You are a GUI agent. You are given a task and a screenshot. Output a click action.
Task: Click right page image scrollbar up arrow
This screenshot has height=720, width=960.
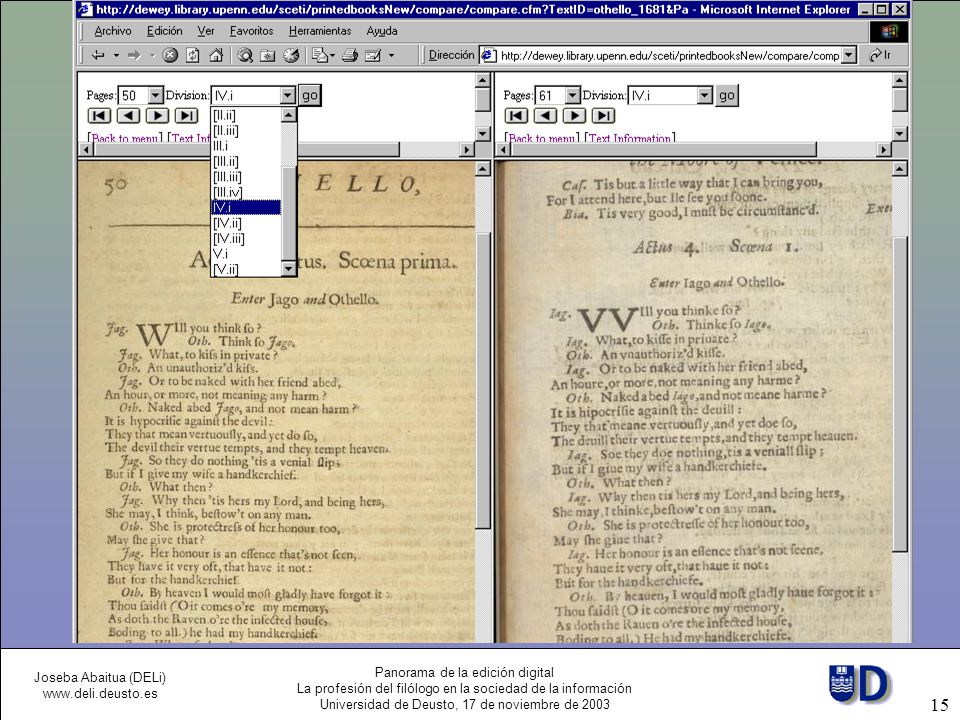(x=899, y=168)
